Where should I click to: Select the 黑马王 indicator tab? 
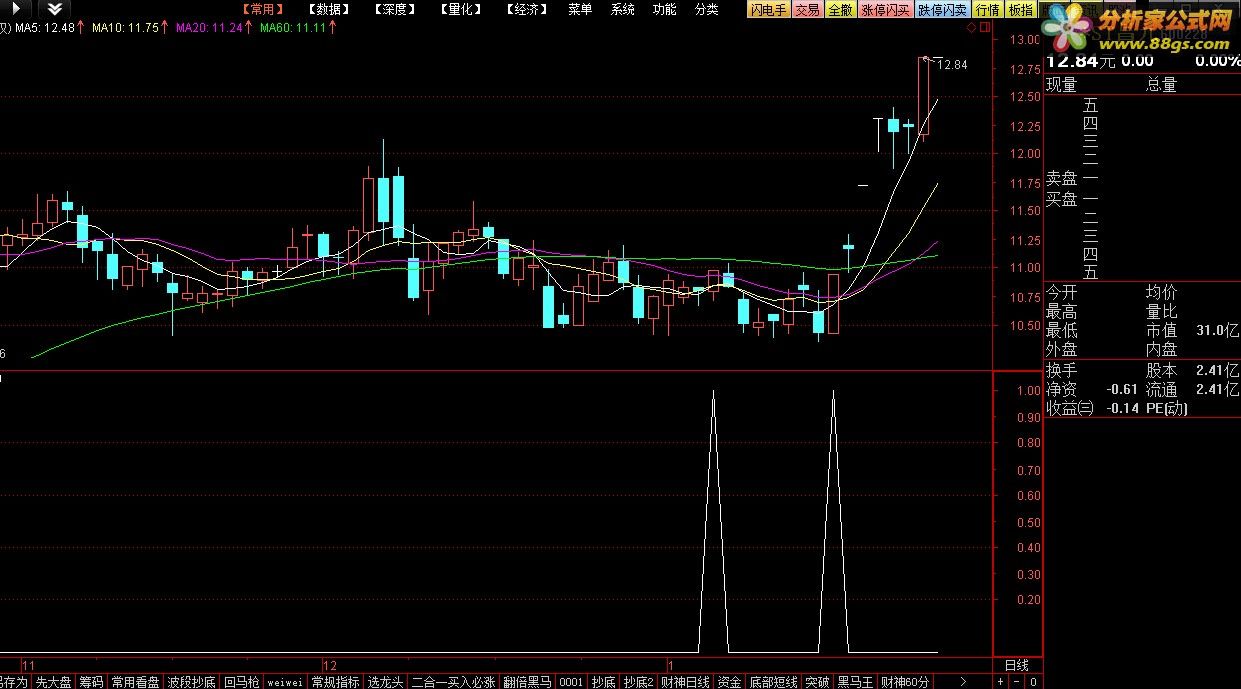[855, 682]
